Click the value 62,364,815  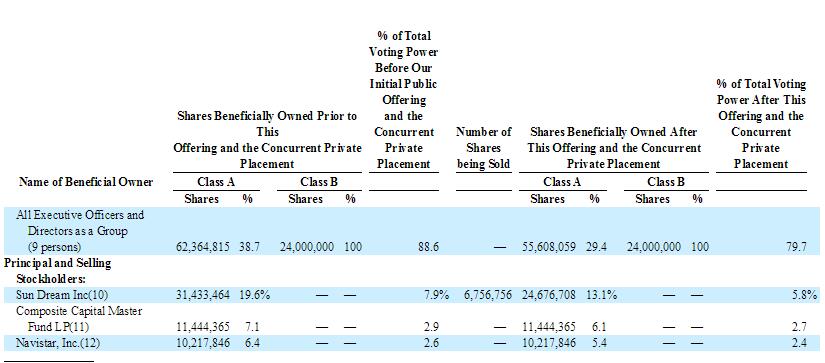(x=202, y=246)
